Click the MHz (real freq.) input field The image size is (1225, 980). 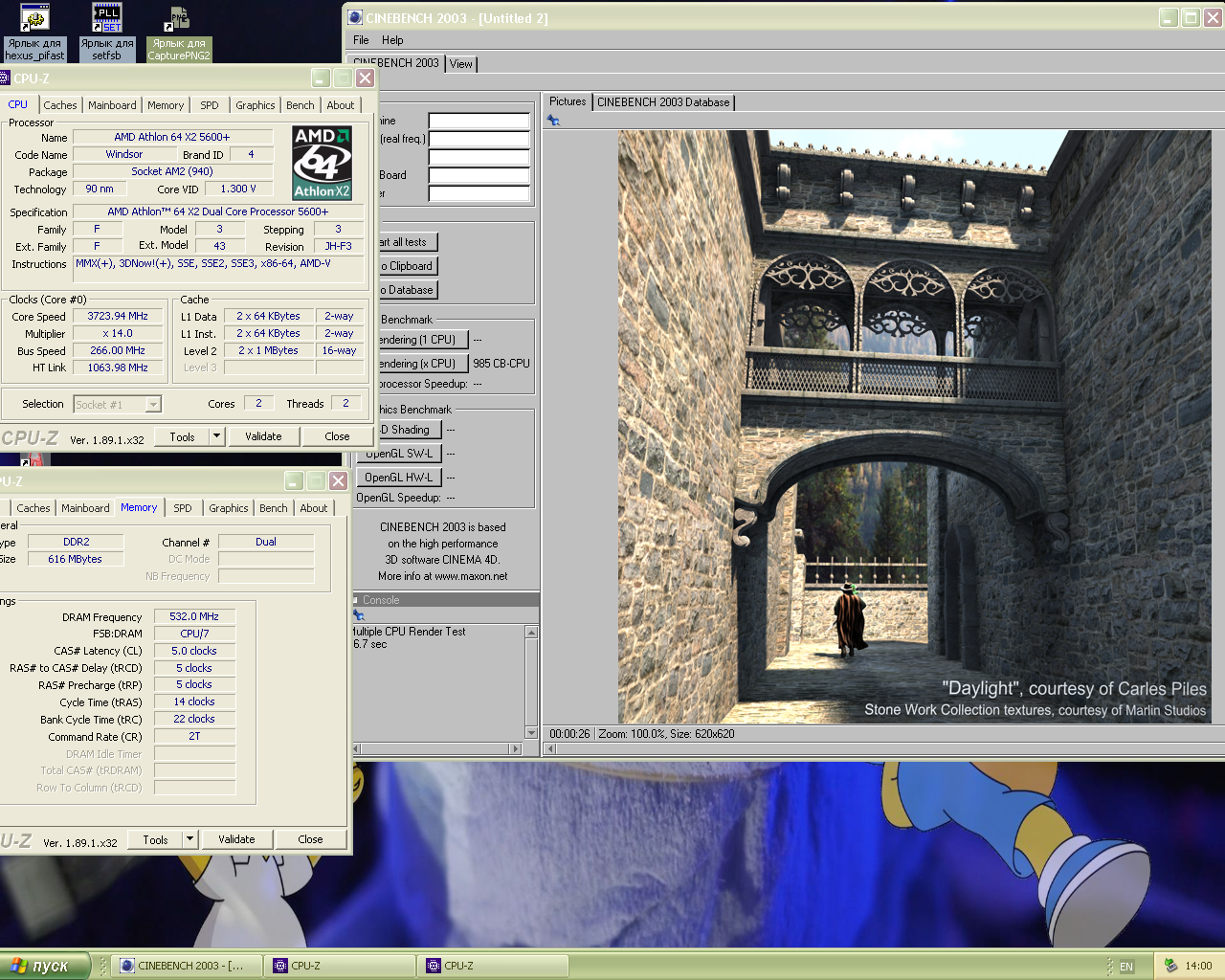(479, 139)
